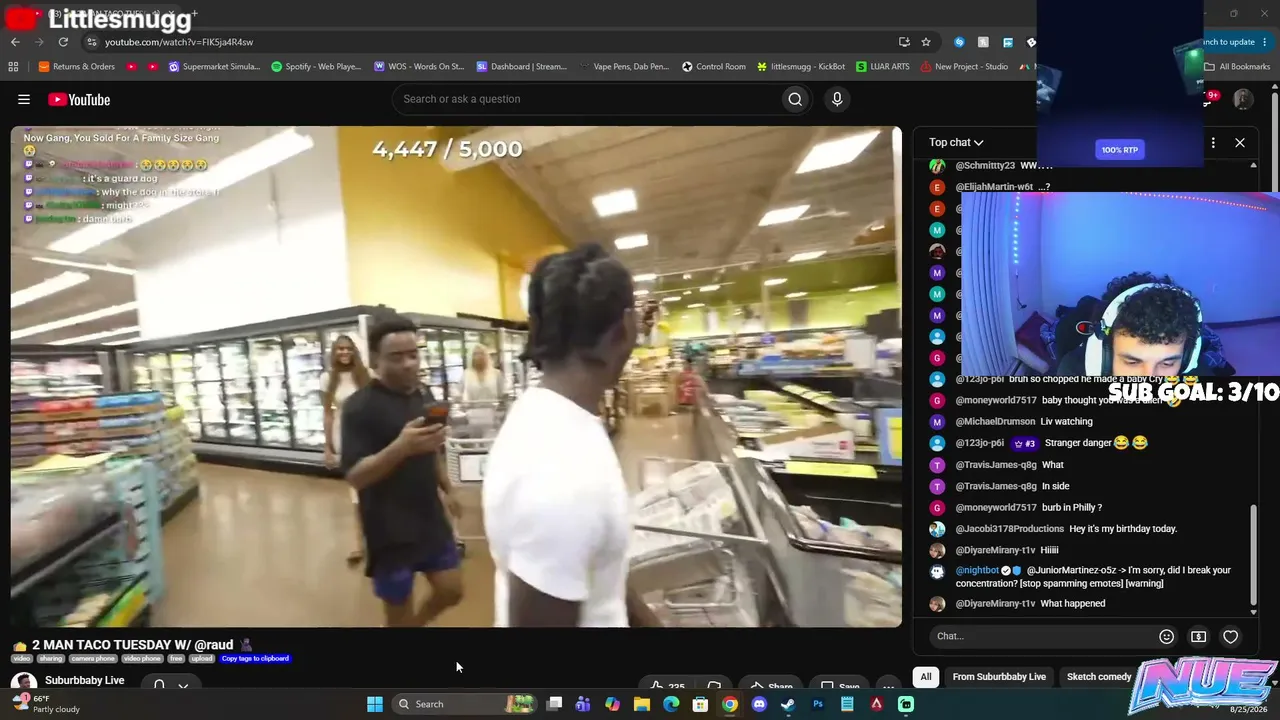Click the @MichaelDrumson username in chat
The image size is (1280, 720).
click(995, 422)
